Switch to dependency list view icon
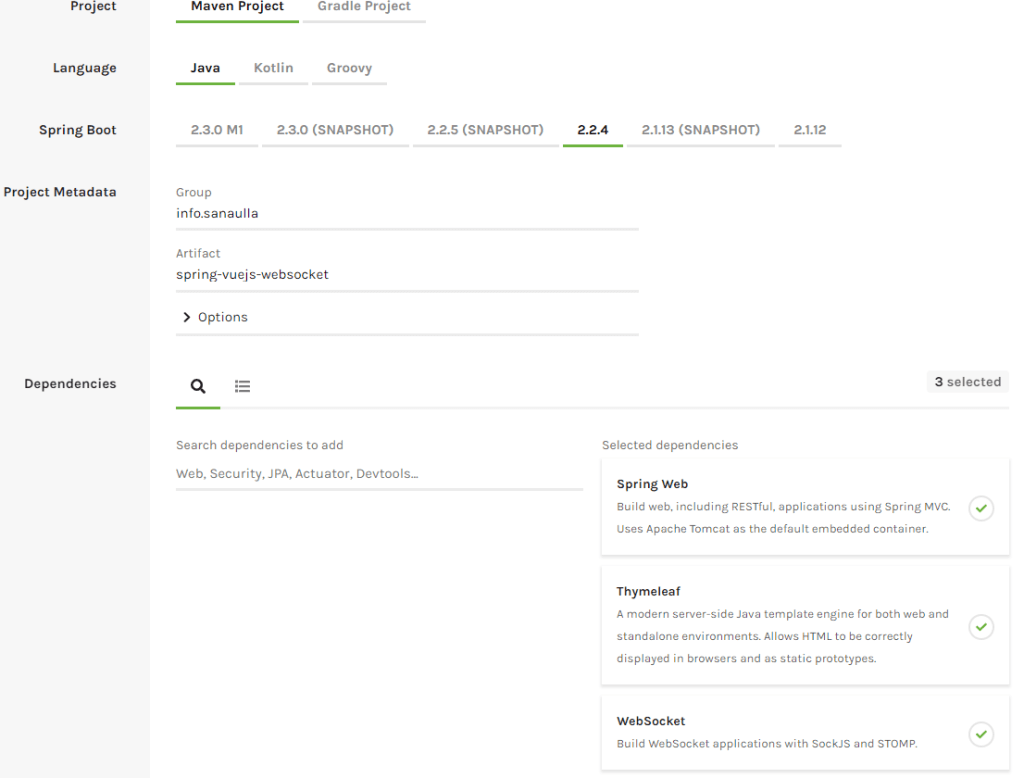The image size is (1024, 778). point(242,386)
